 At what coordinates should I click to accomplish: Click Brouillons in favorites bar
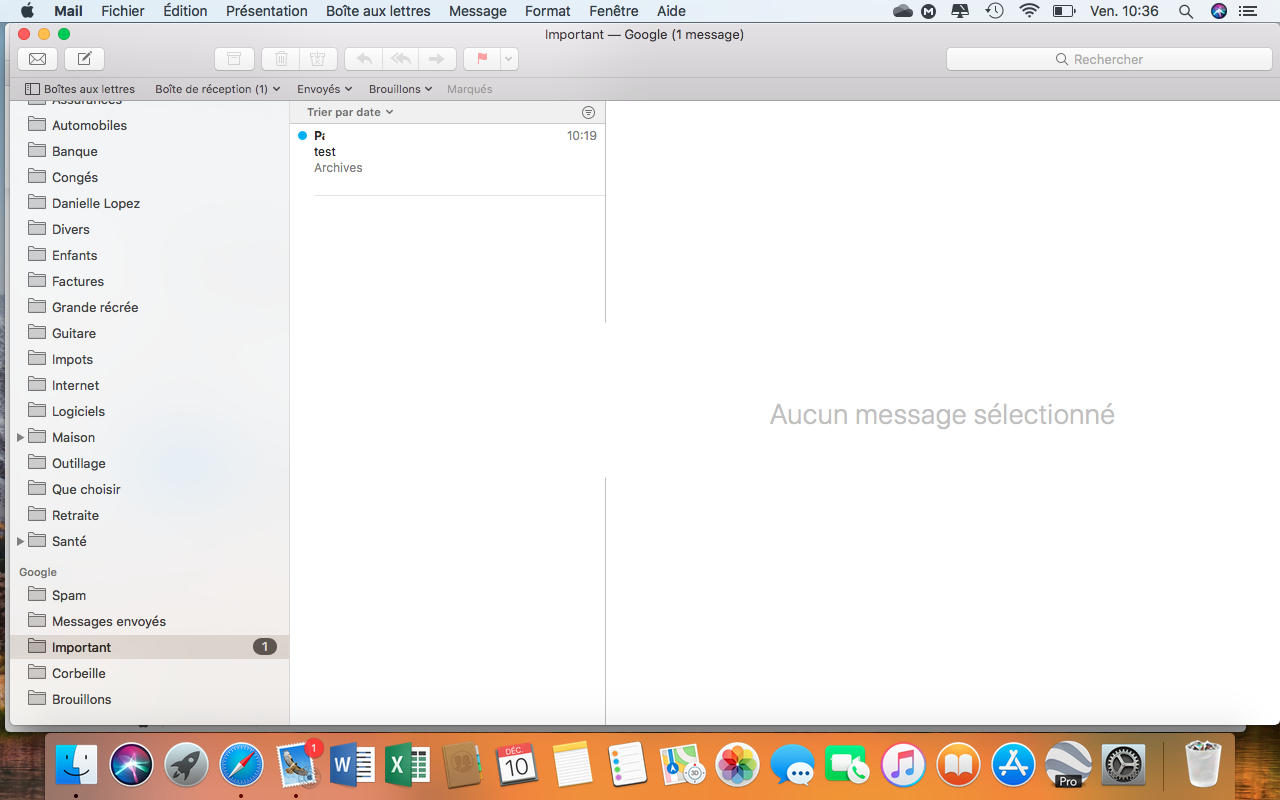[400, 89]
